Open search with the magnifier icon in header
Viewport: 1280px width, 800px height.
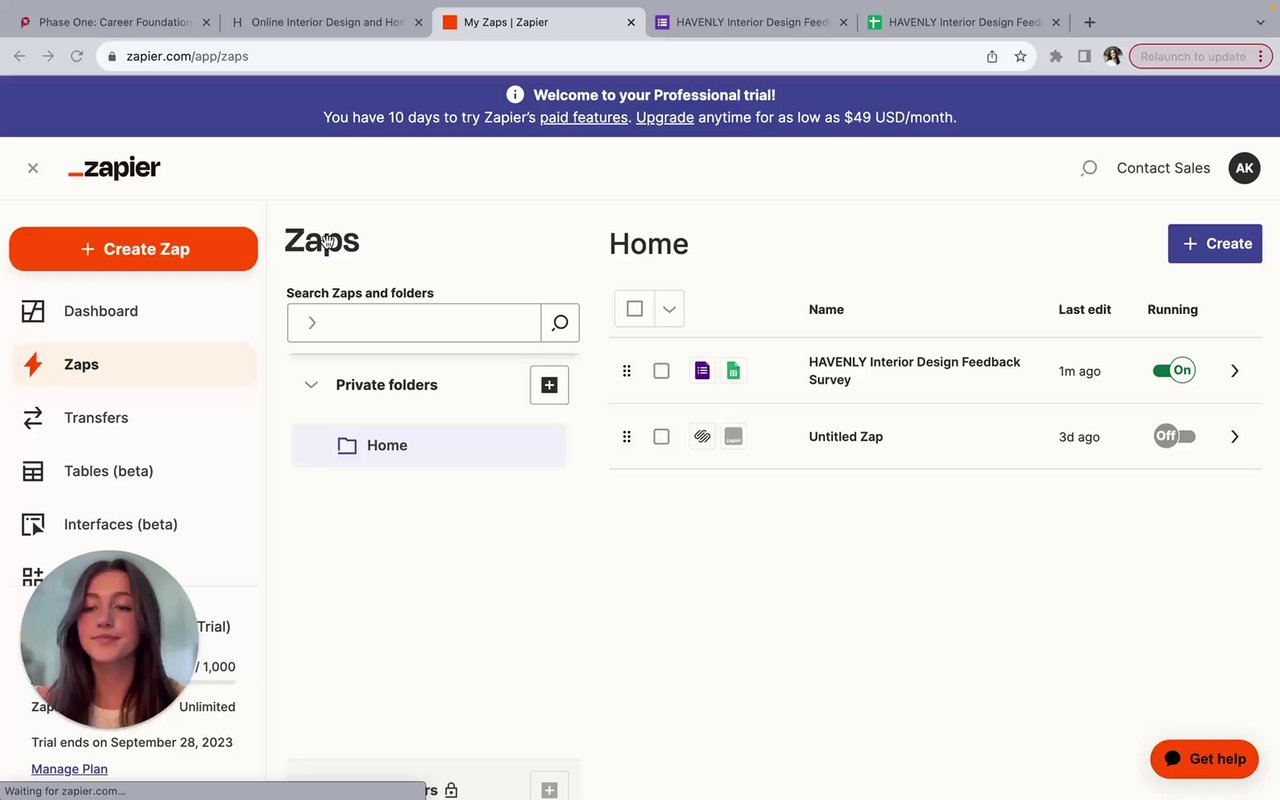tap(1089, 168)
